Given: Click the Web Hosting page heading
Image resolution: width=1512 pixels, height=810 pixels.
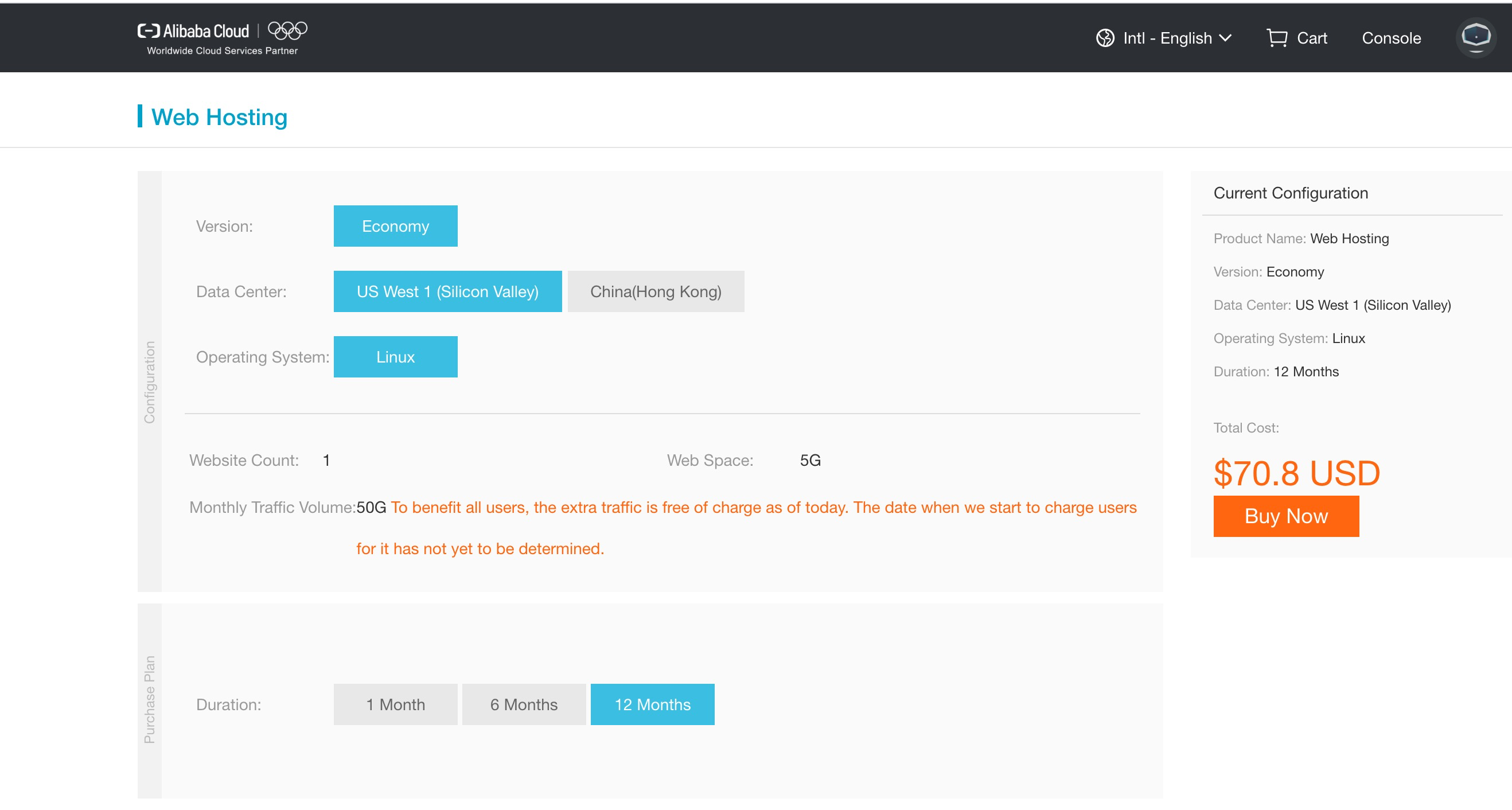Looking at the screenshot, I should (219, 117).
